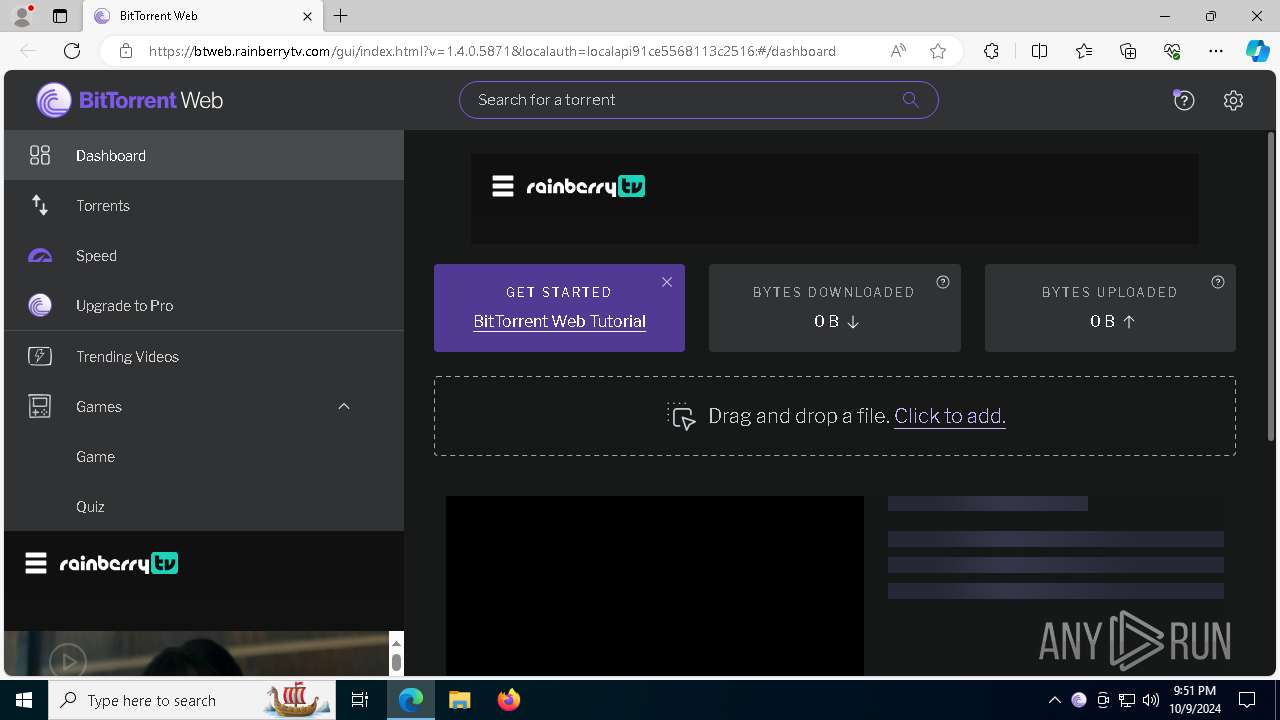Open the Favorites list
This screenshot has width=1280, height=720.
click(1084, 51)
